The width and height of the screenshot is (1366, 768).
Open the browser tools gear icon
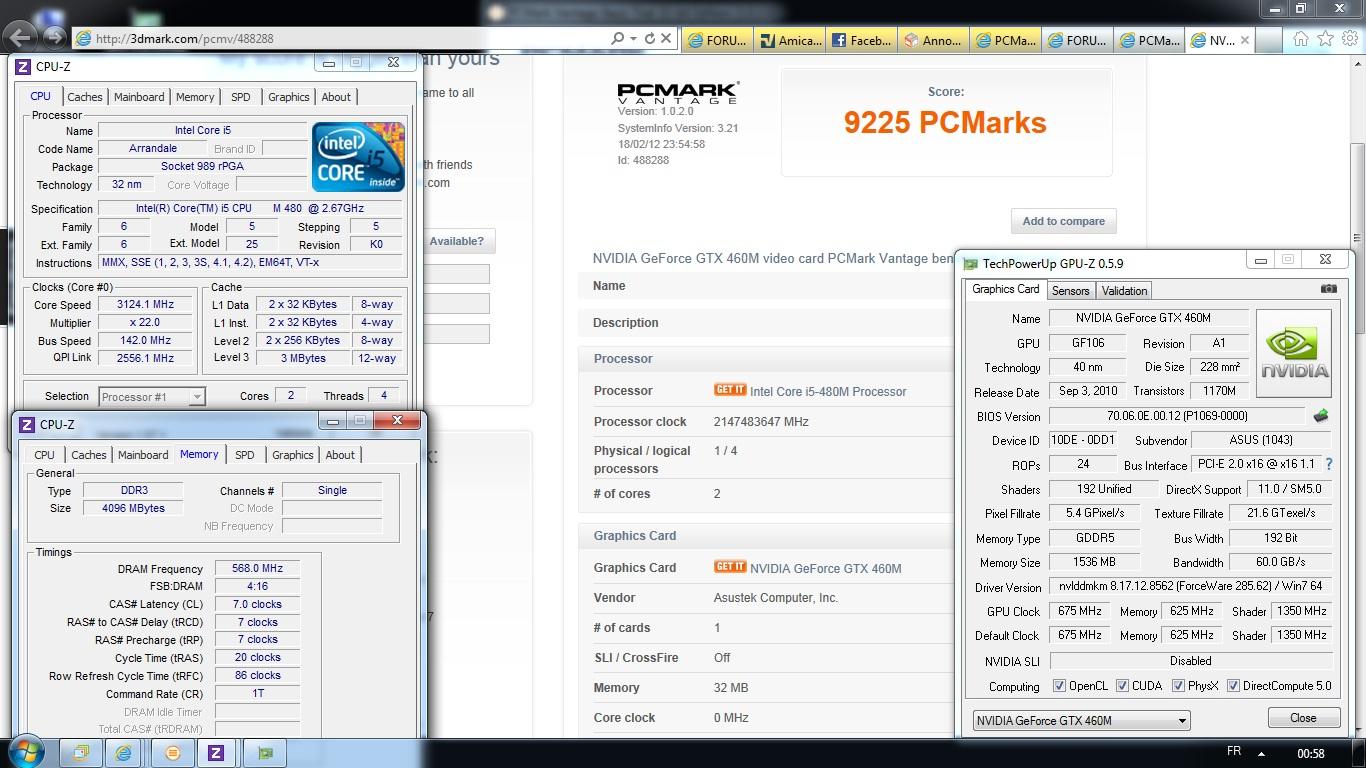1349,39
